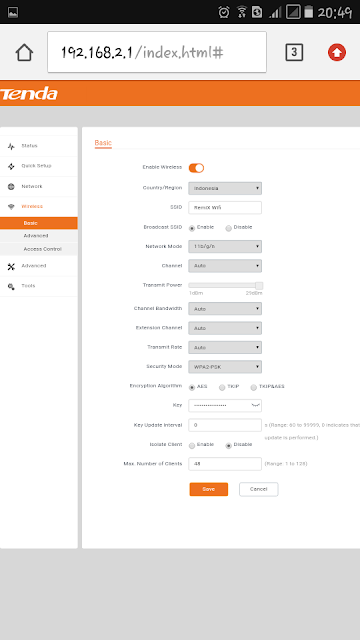Open the Country/Region dropdown
This screenshot has height=640, width=360.
(x=225, y=188)
